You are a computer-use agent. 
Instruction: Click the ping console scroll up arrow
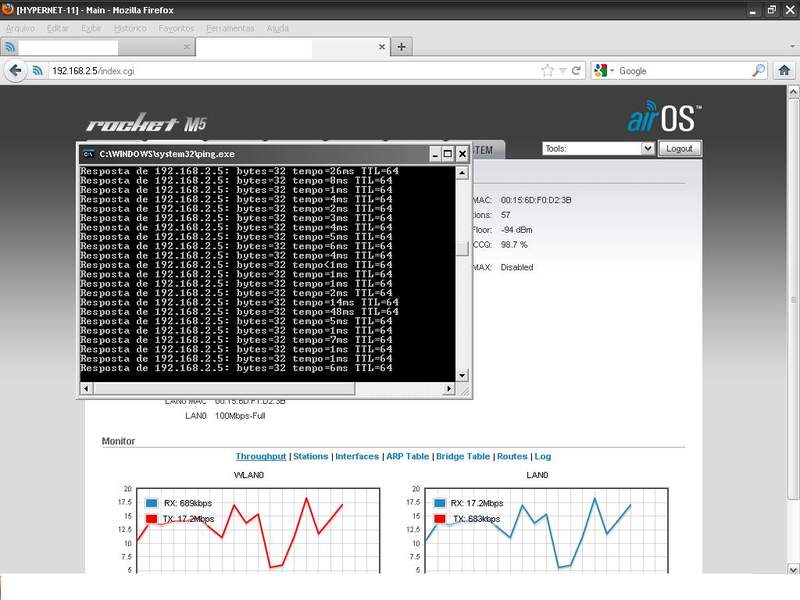click(x=462, y=173)
